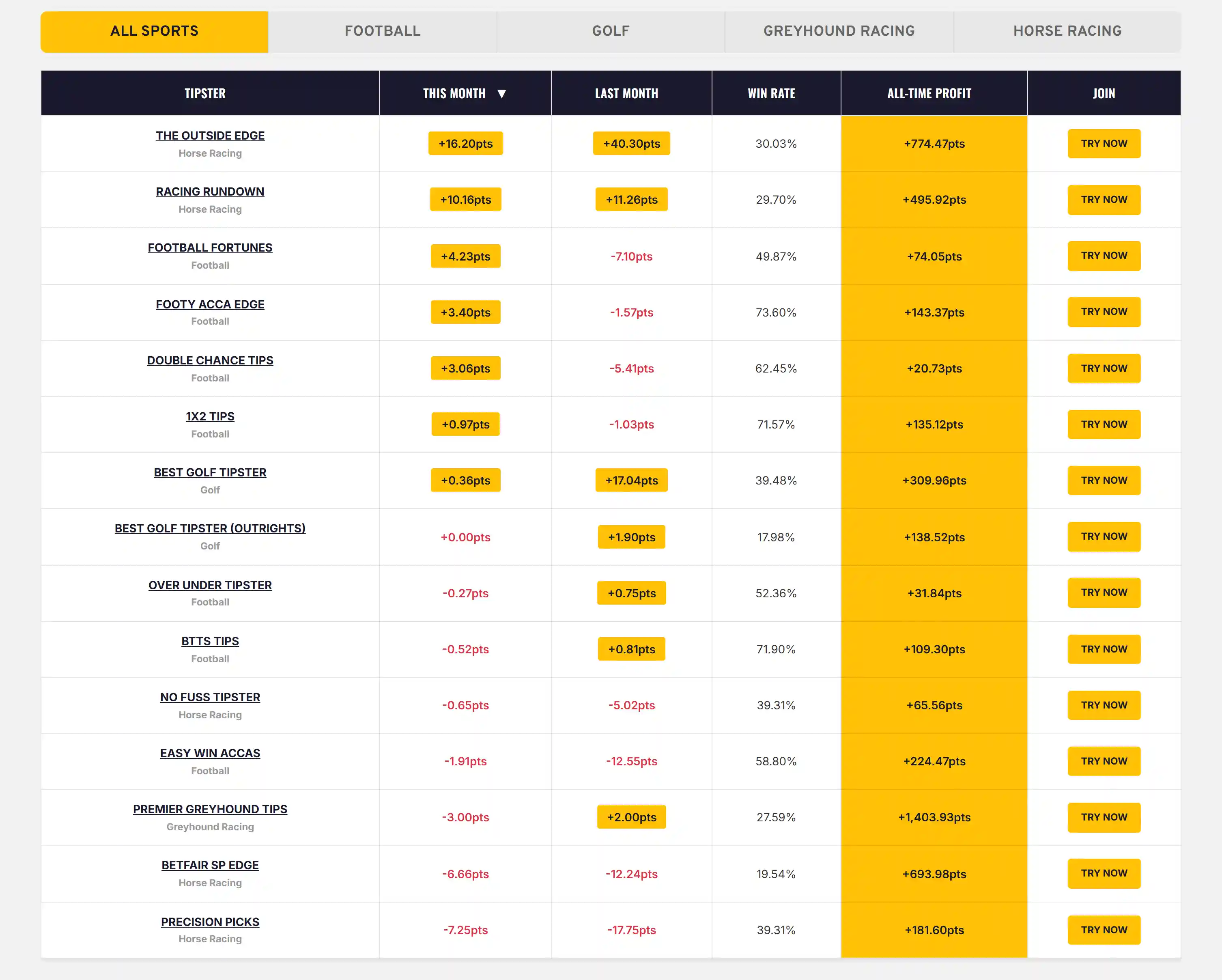This screenshot has width=1222, height=980.
Task: Click the +10.16pts this month value
Action: [x=465, y=200]
